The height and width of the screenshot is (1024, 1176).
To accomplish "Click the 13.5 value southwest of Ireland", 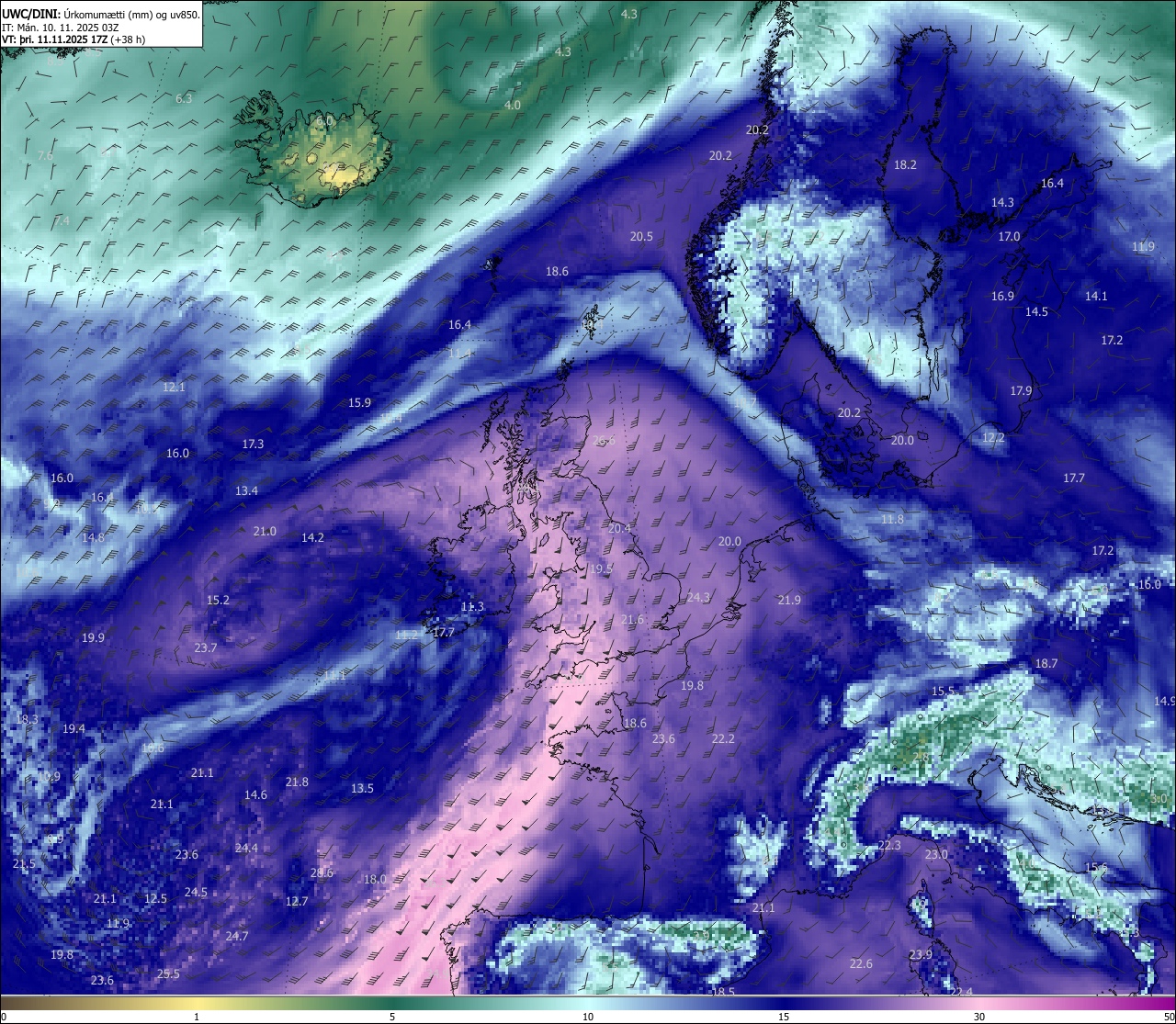I will point(362,789).
